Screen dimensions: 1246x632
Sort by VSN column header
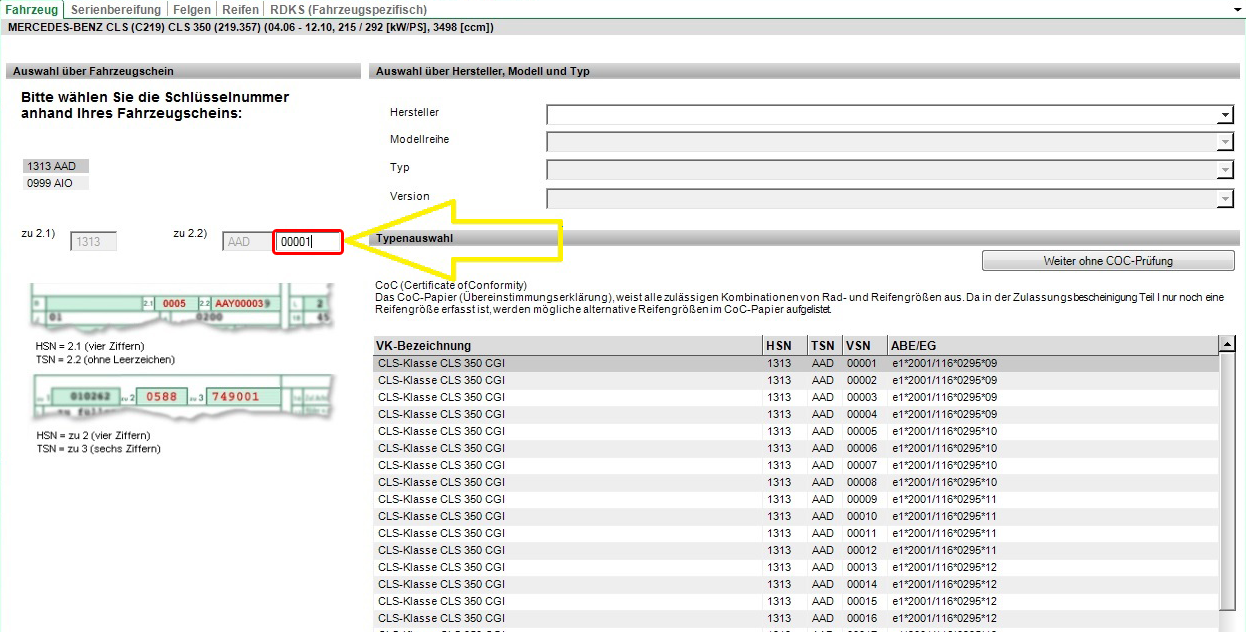[865, 345]
